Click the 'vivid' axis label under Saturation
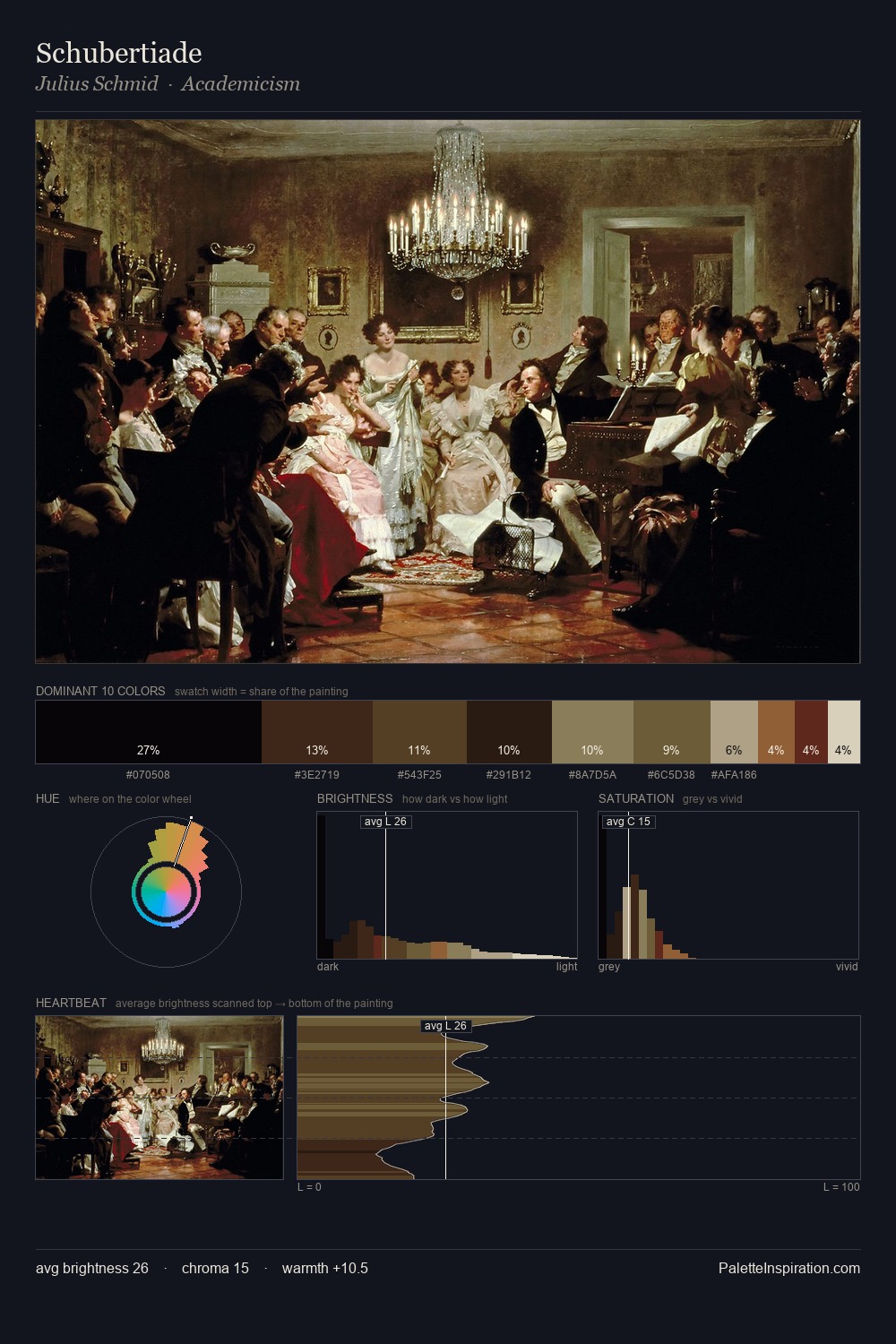 [847, 967]
